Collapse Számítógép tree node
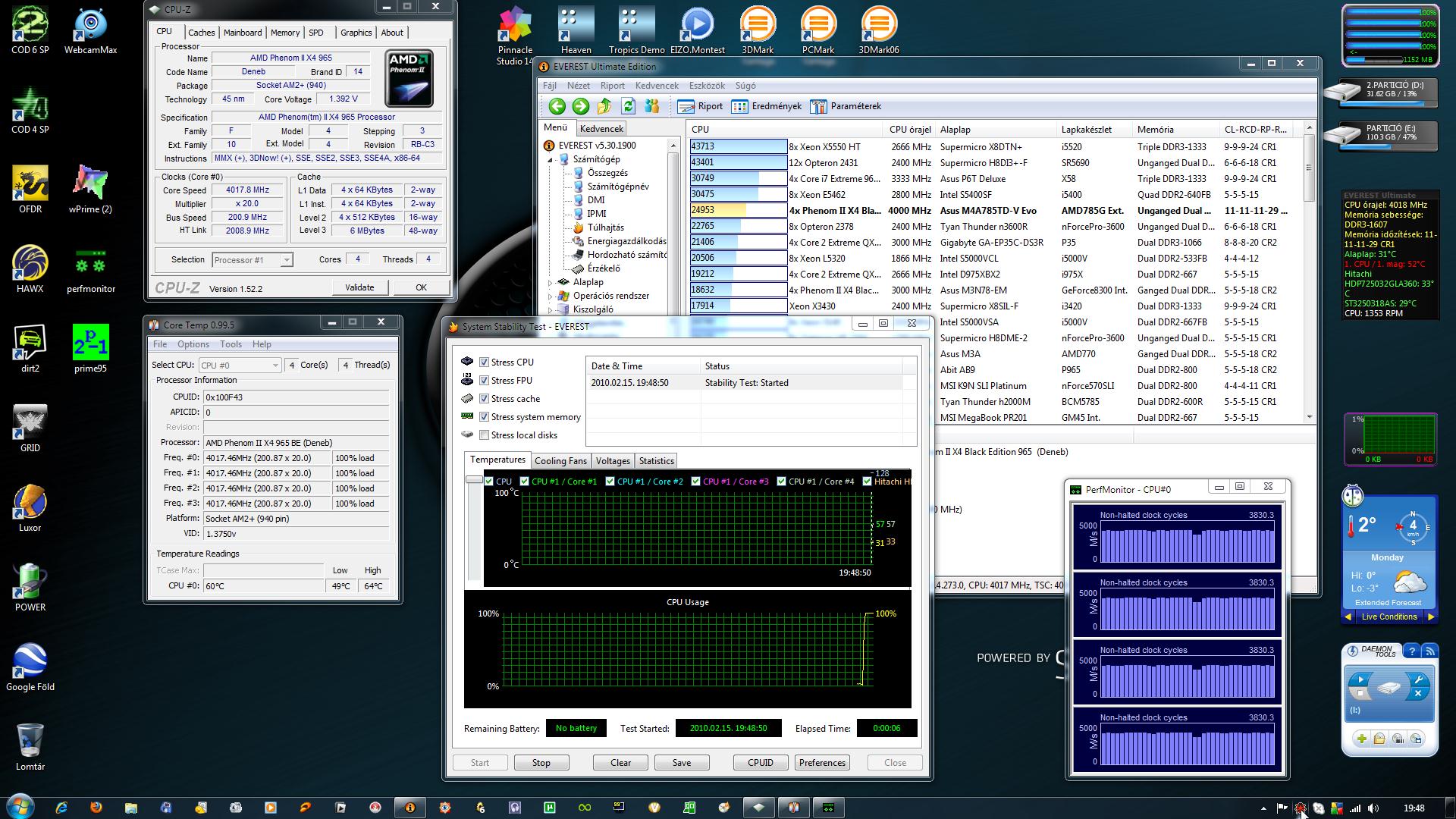1456x819 pixels. 551,160
